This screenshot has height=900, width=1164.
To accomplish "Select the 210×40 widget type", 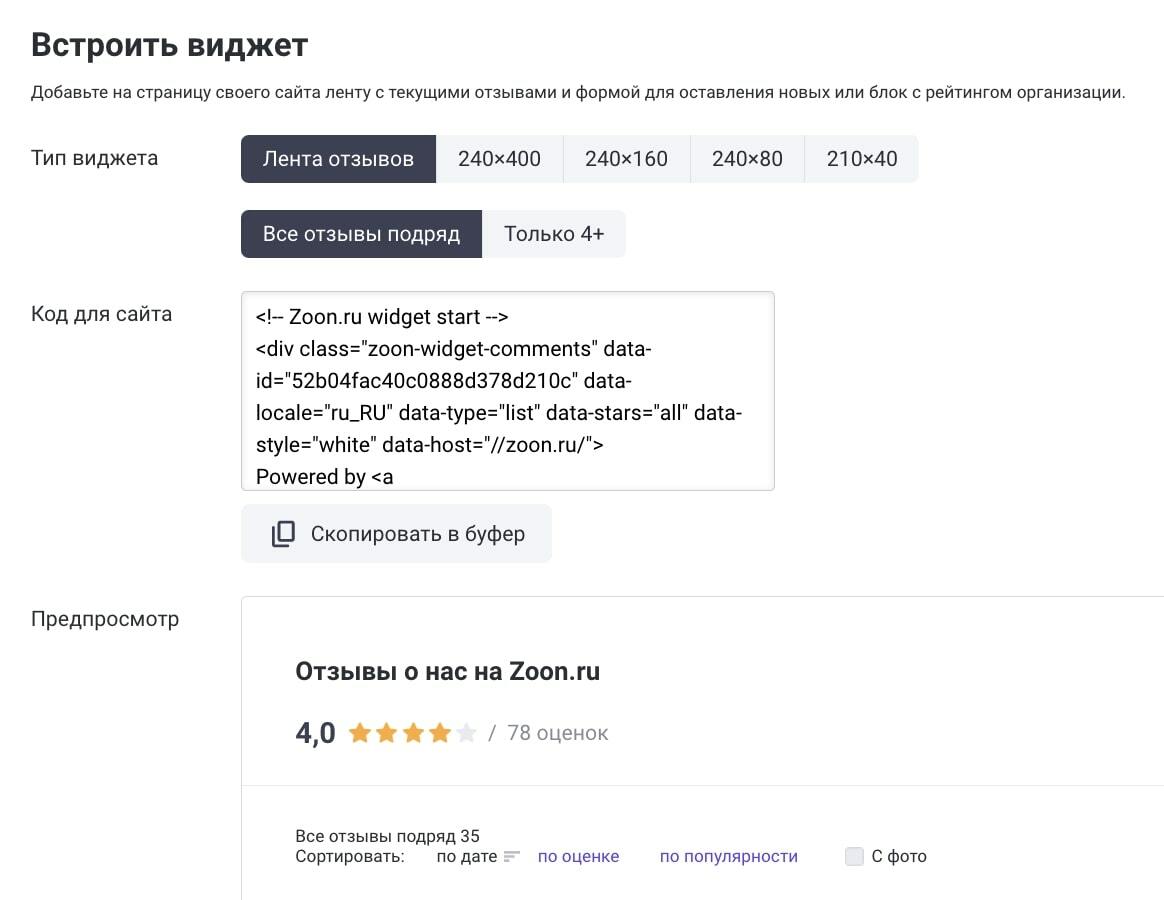I will pyautogui.click(x=861, y=159).
